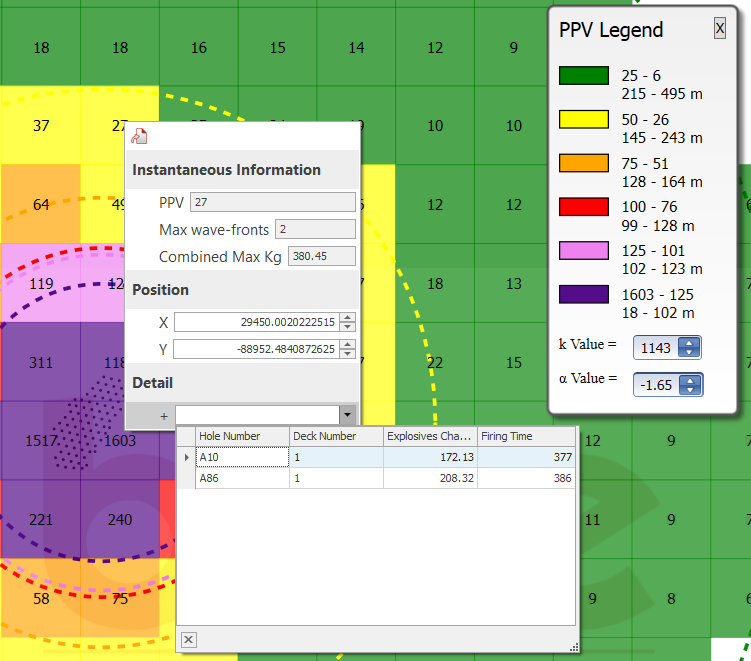Sort by Hole Number column header
Image resolution: width=751 pixels, height=661 pixels.
[x=241, y=436]
